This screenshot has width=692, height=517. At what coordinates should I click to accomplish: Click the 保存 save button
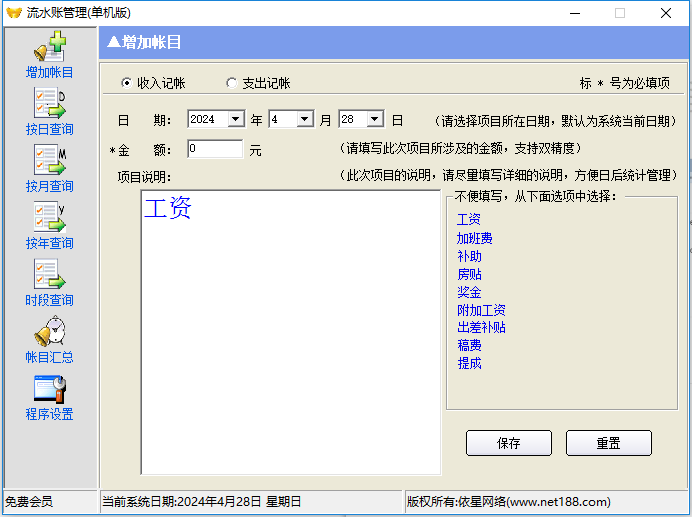[x=508, y=443]
